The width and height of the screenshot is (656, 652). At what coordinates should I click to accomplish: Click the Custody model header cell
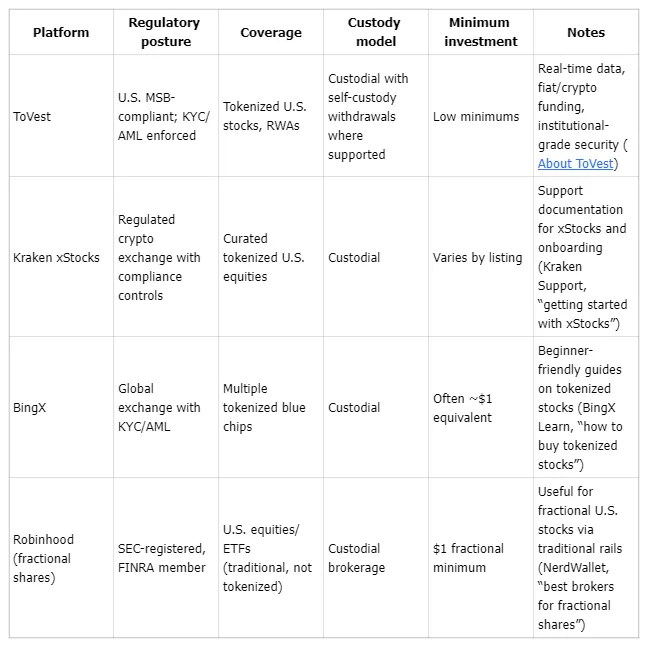[x=372, y=32]
